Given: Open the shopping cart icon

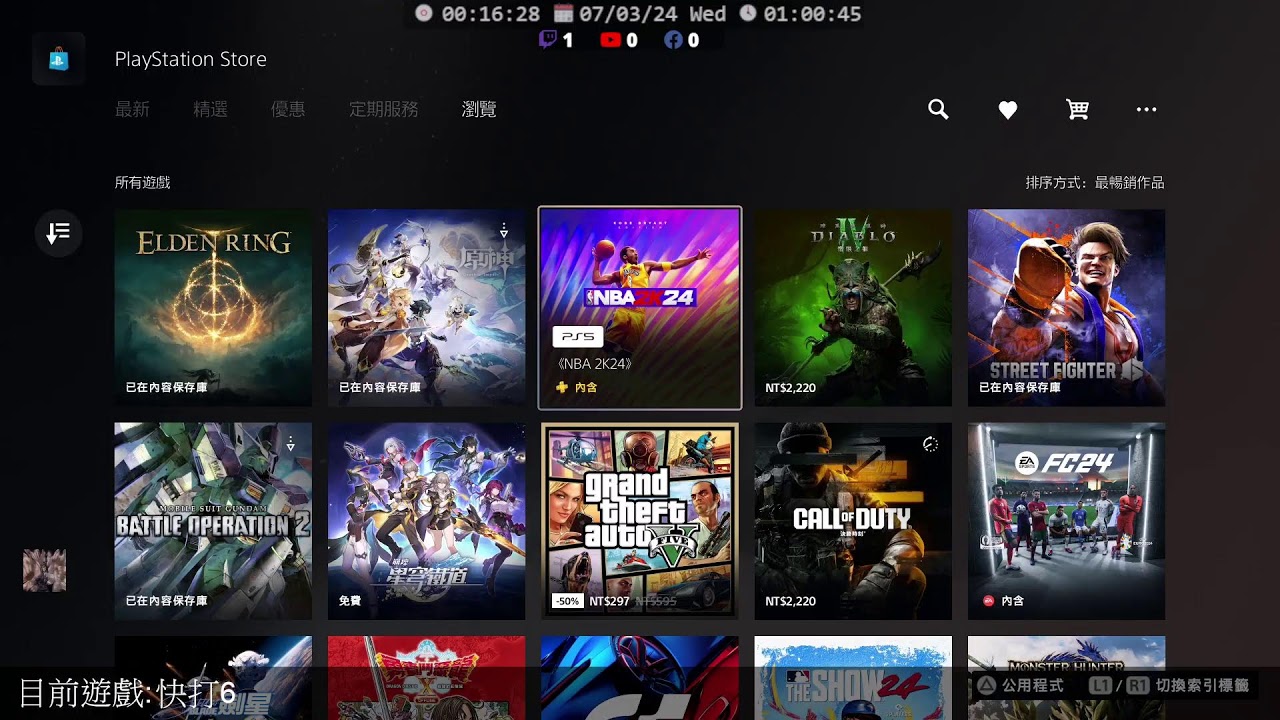Looking at the screenshot, I should pyautogui.click(x=1077, y=110).
